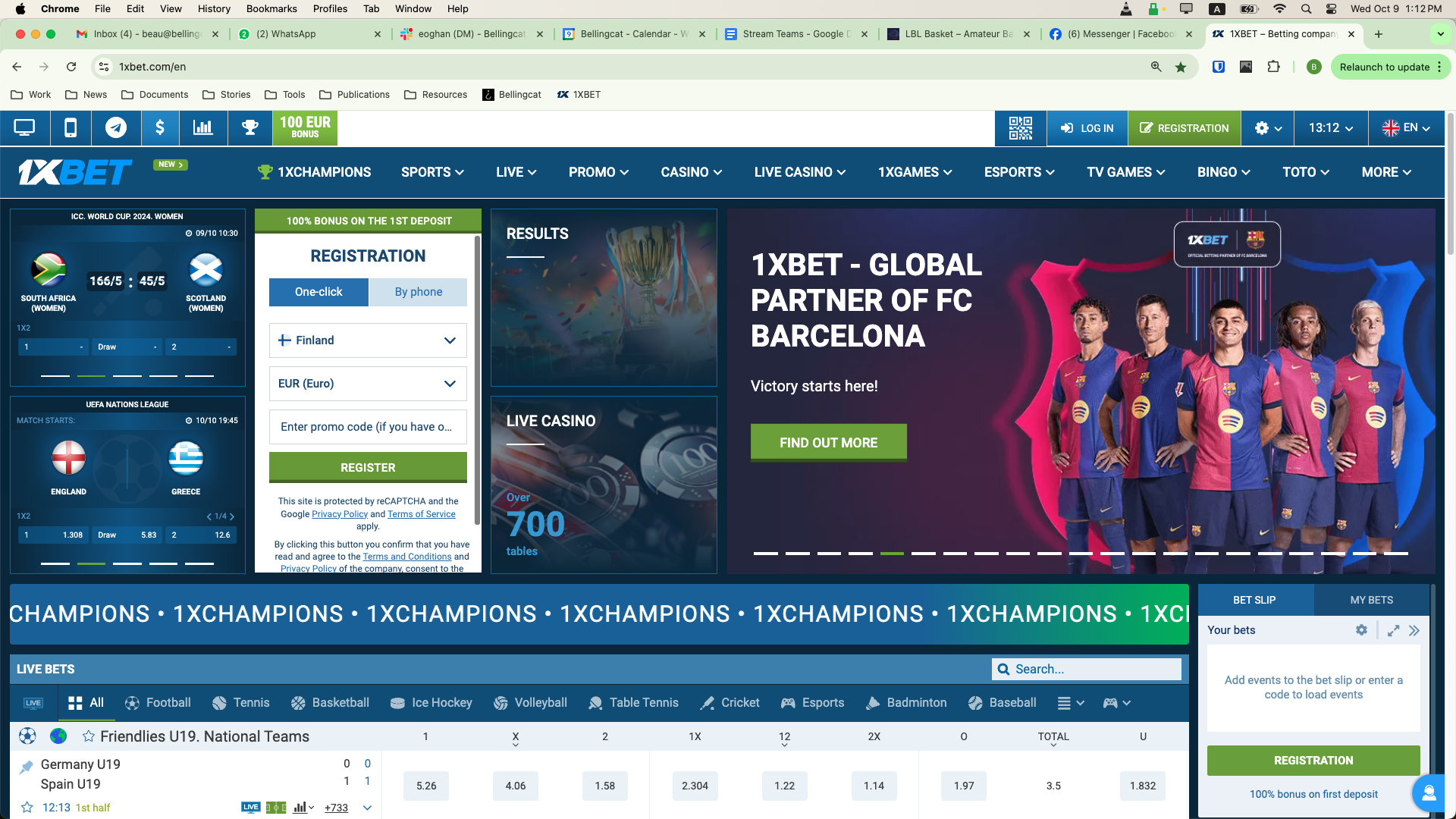Open the RESULTS tile
Image resolution: width=1456 pixels, height=819 pixels.
(604, 298)
